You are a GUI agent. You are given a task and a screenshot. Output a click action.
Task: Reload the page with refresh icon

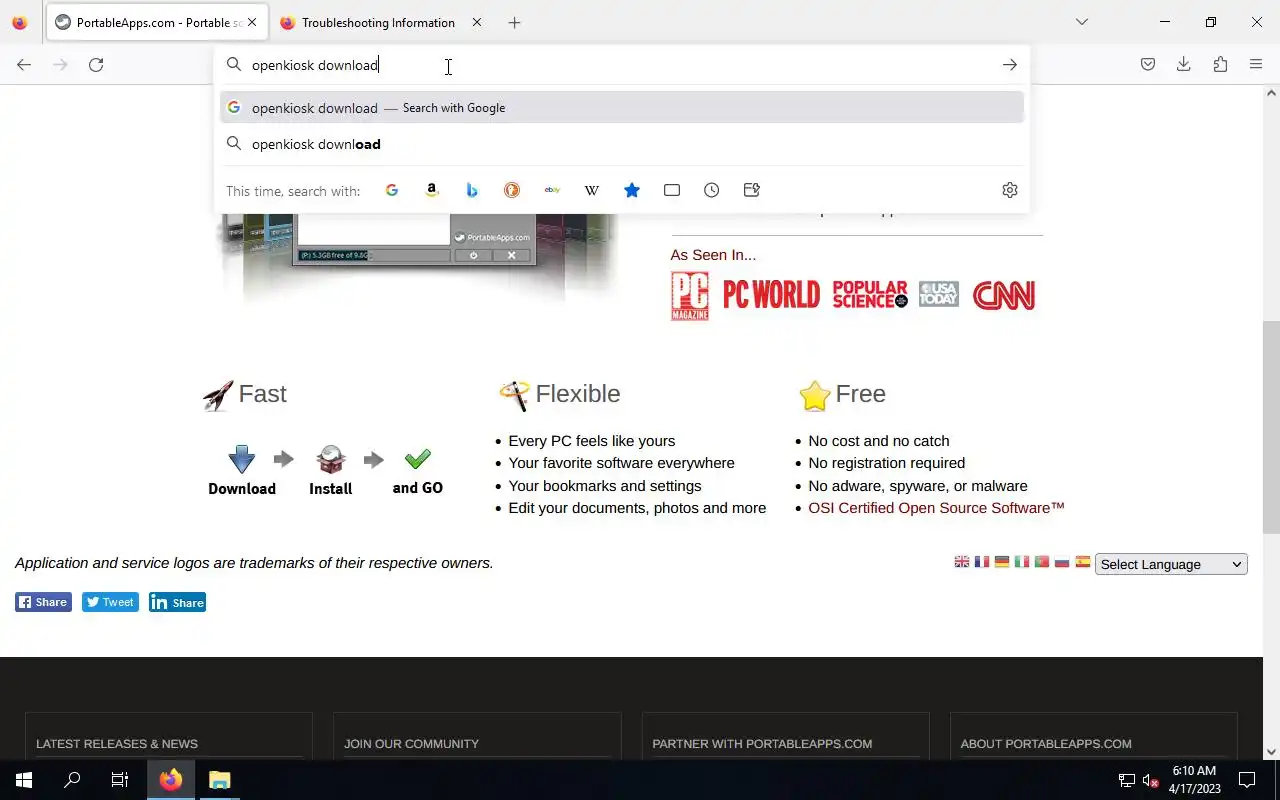[x=96, y=65]
